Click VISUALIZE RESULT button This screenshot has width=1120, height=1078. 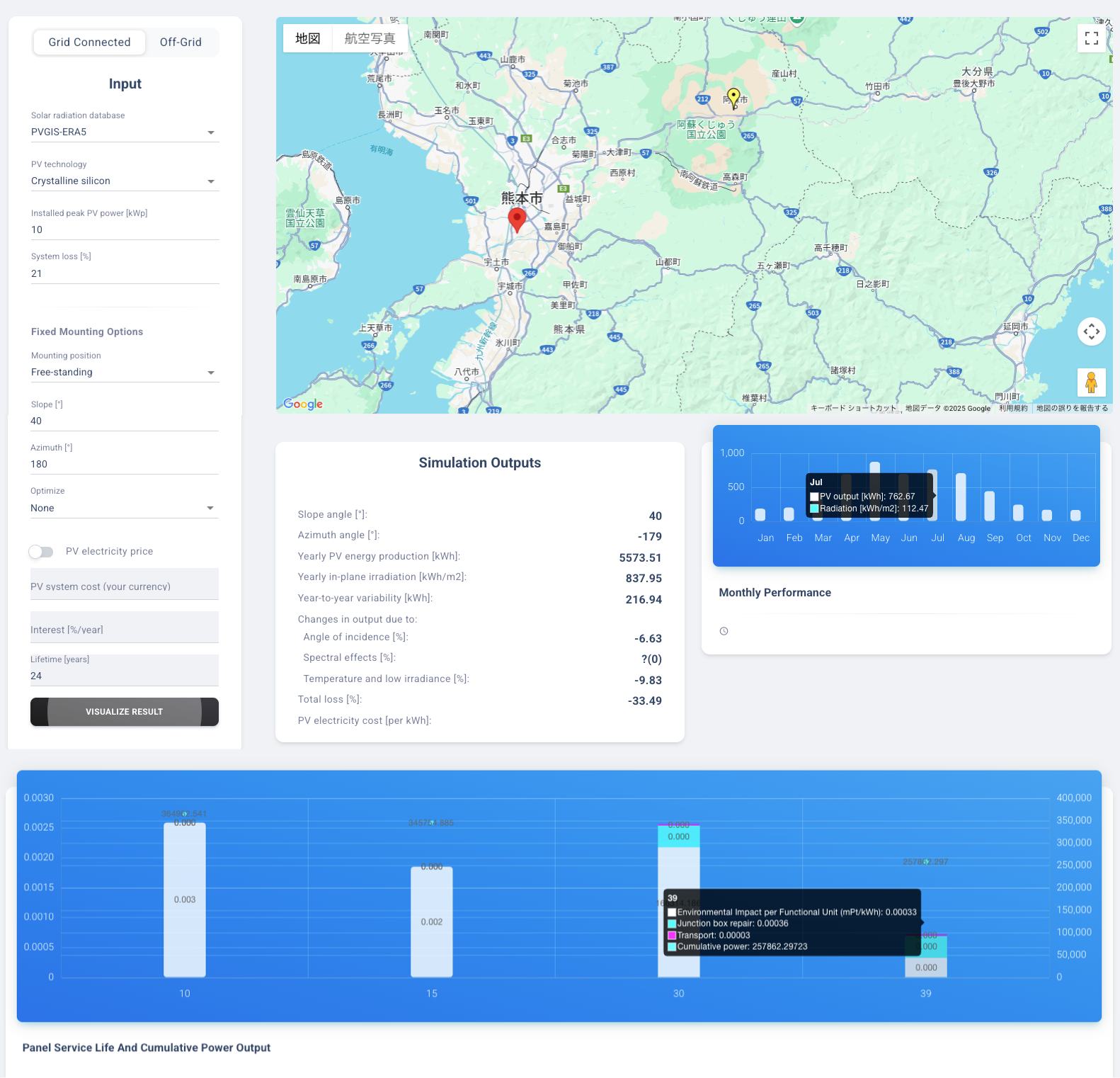click(125, 712)
